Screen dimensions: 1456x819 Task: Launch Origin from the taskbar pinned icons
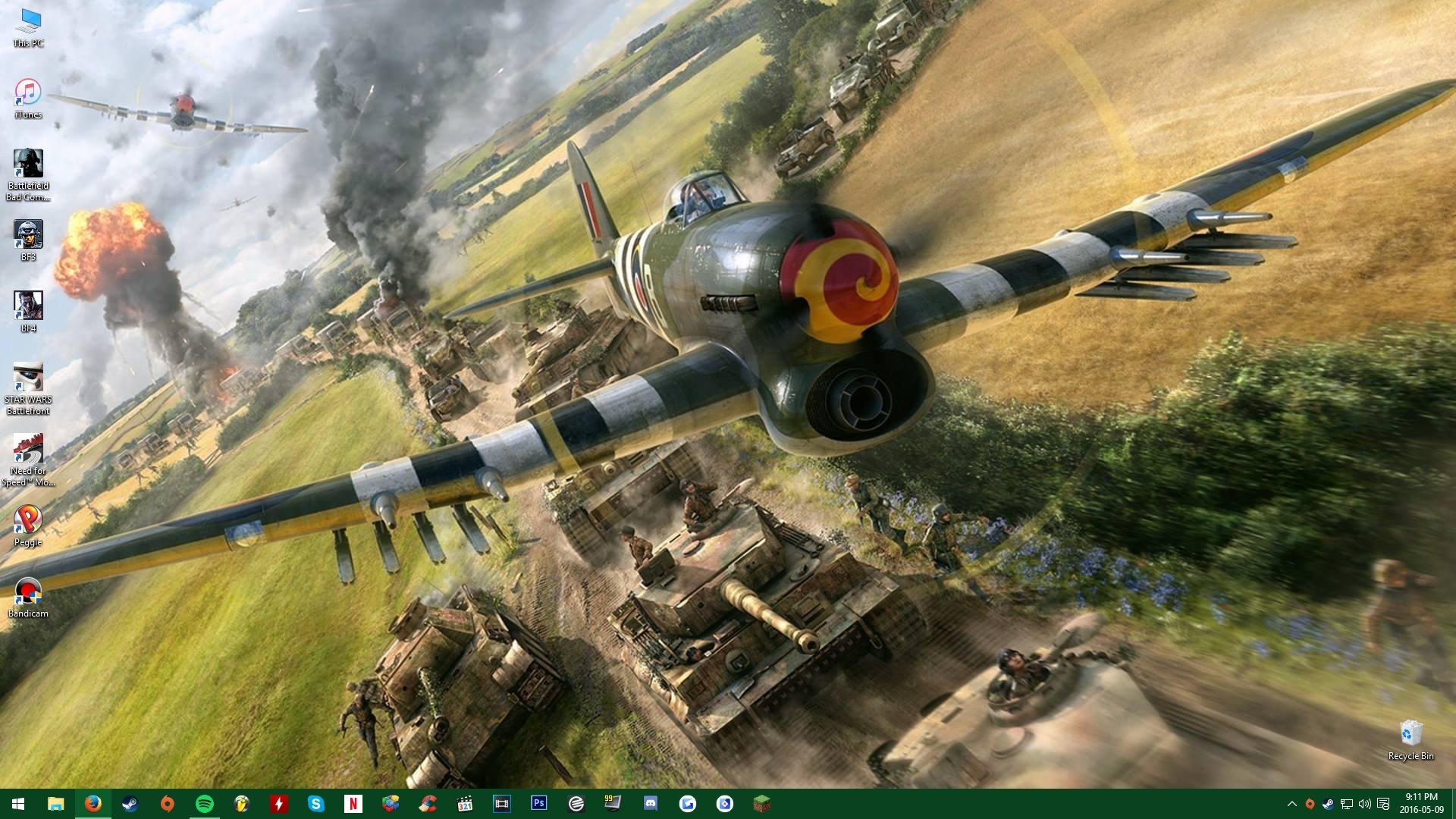(168, 804)
